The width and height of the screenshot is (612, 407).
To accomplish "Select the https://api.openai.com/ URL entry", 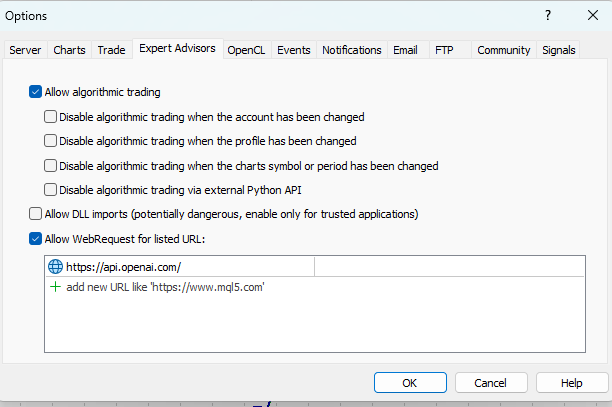I will [x=124, y=266].
